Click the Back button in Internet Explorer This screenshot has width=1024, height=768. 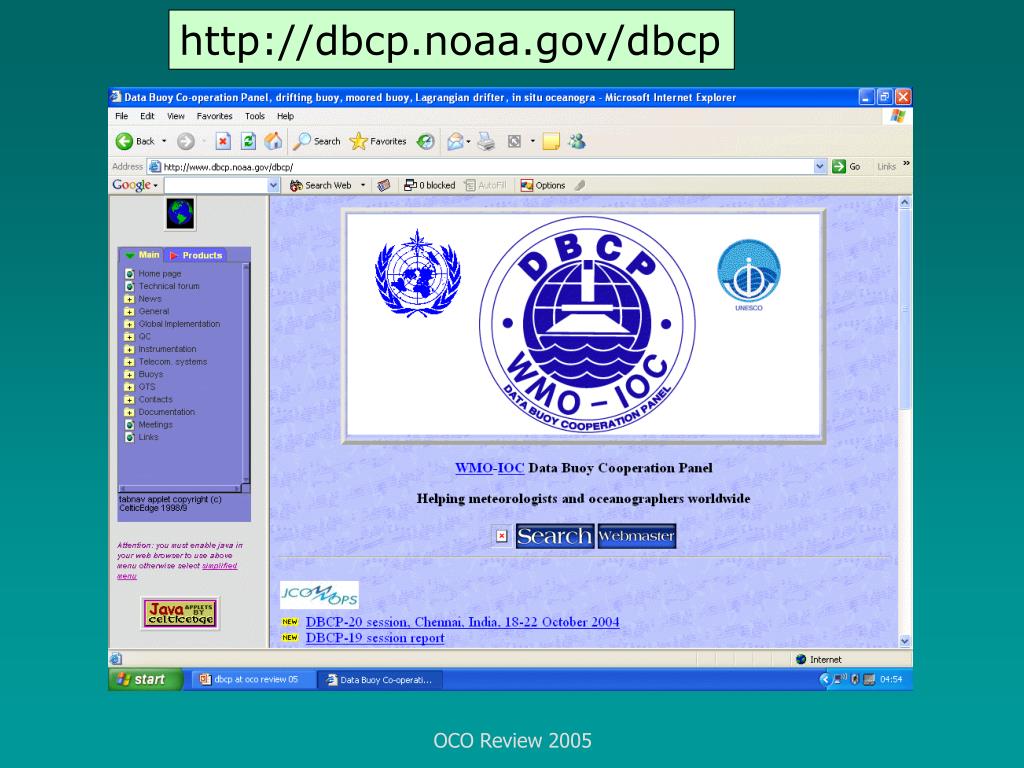click(x=135, y=141)
